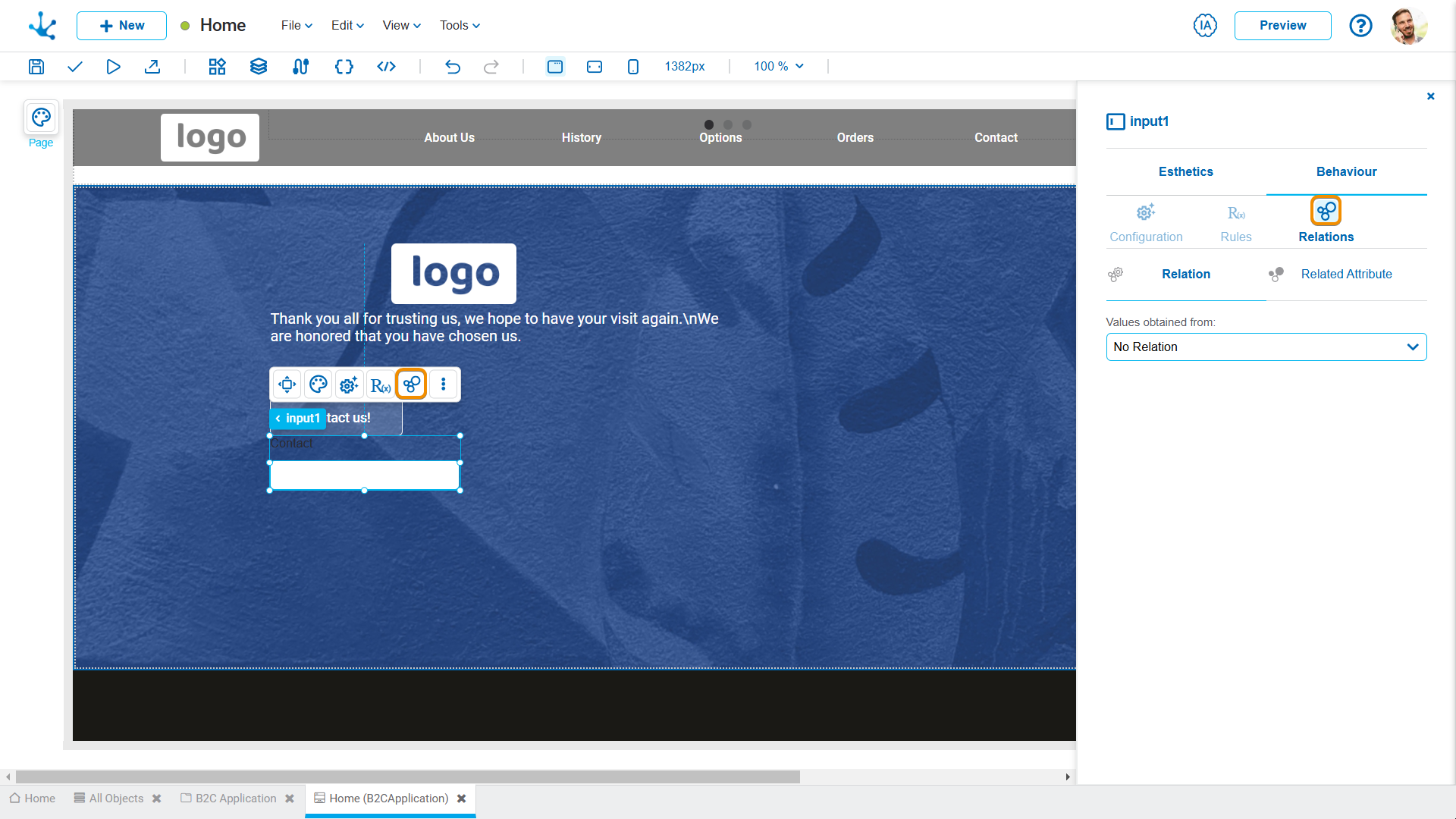Switch to the Esthetics tab
Screen dimensions: 1456x819
[x=1185, y=172]
